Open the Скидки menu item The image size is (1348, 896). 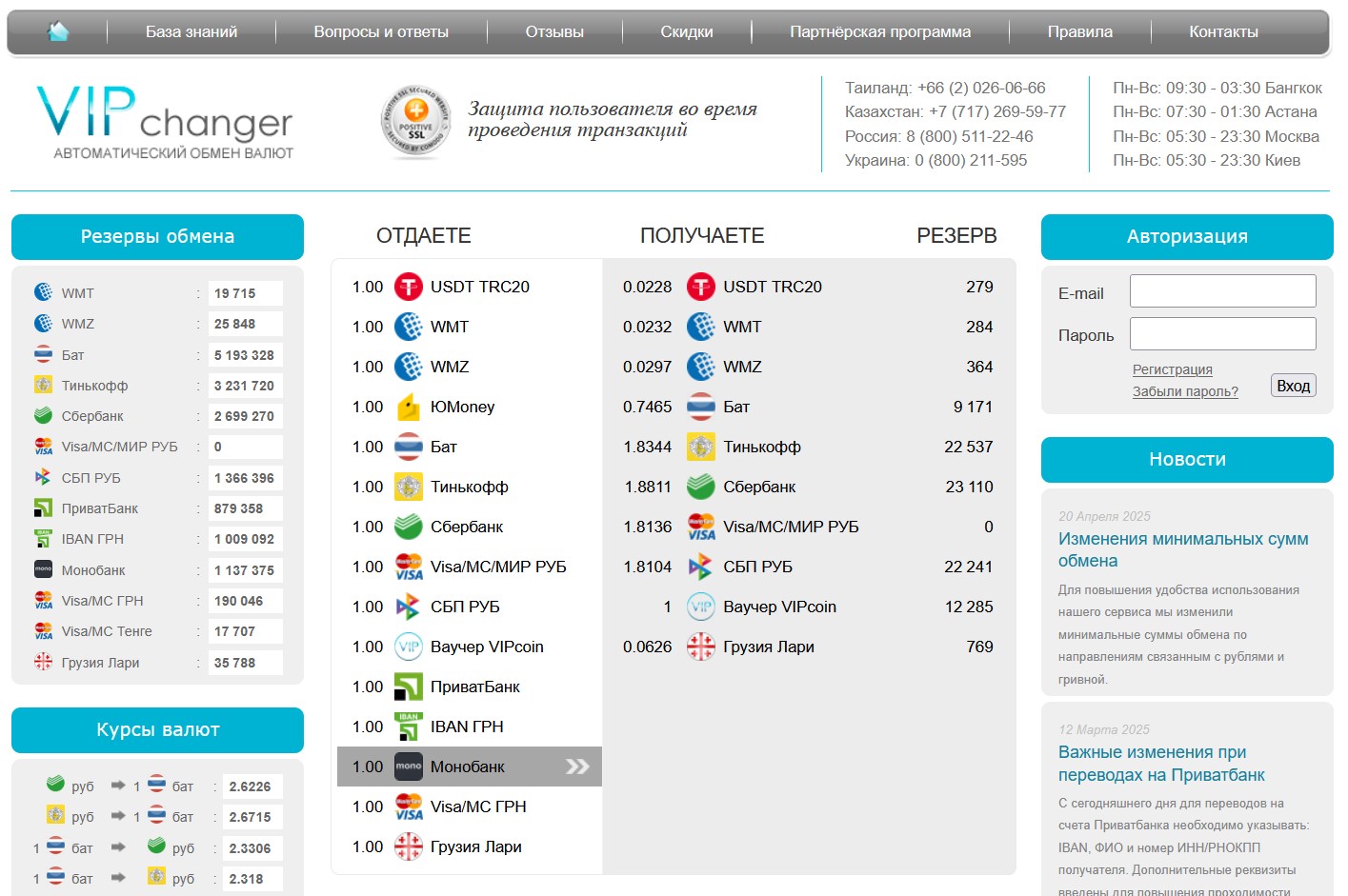(687, 31)
